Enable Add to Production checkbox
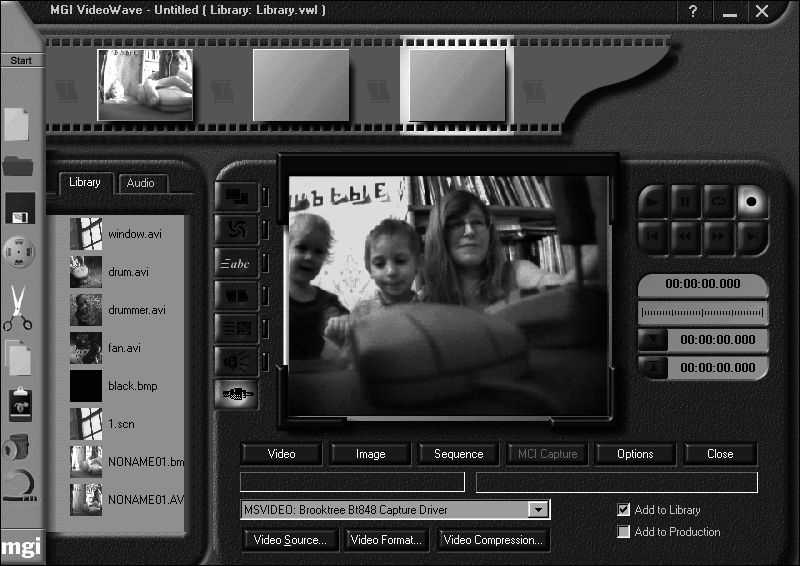800x566 pixels. (x=623, y=532)
